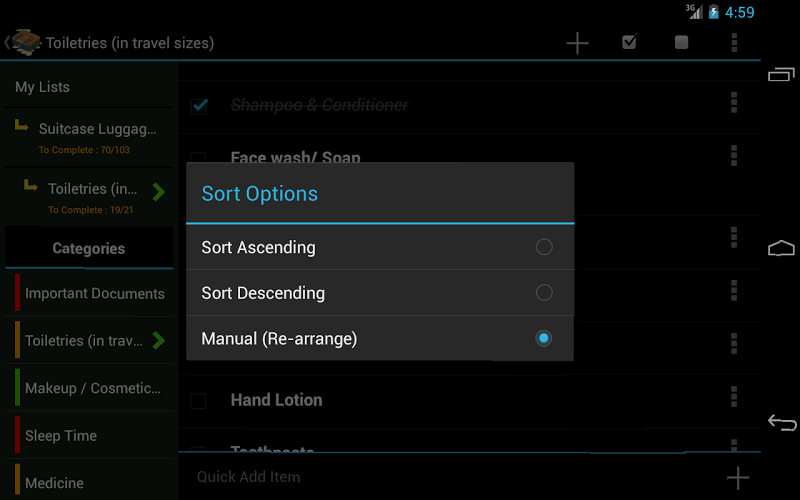The width and height of the screenshot is (800, 500).
Task: Open options for the Shampoo & Conditioner item
Action: (734, 103)
